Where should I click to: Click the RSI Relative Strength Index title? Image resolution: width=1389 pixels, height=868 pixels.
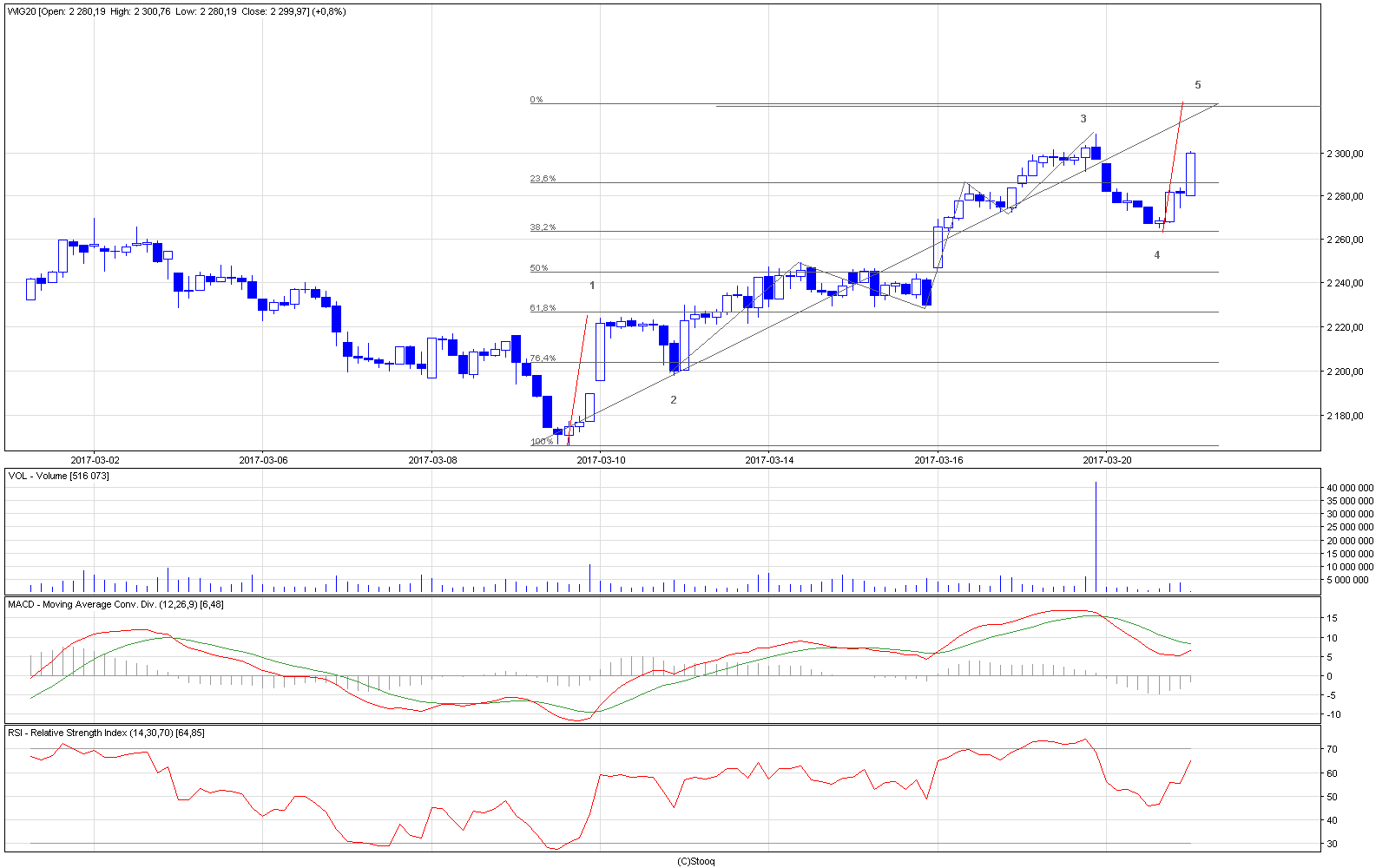pos(106,733)
